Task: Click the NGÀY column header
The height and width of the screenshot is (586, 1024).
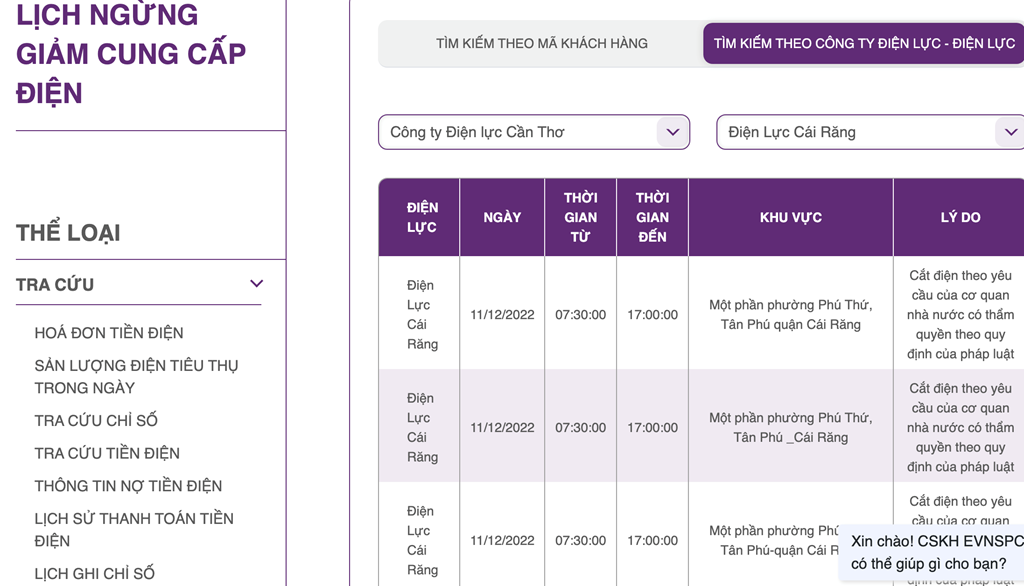Action: tap(502, 217)
